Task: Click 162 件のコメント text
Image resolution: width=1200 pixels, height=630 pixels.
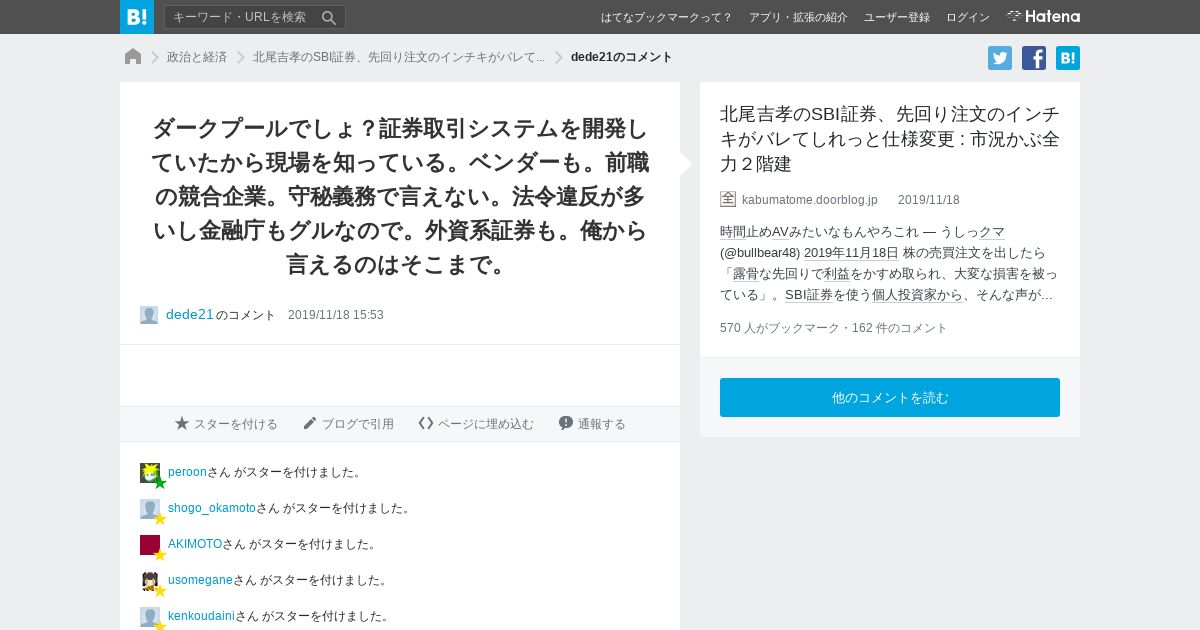Action: pyautogui.click(x=899, y=328)
